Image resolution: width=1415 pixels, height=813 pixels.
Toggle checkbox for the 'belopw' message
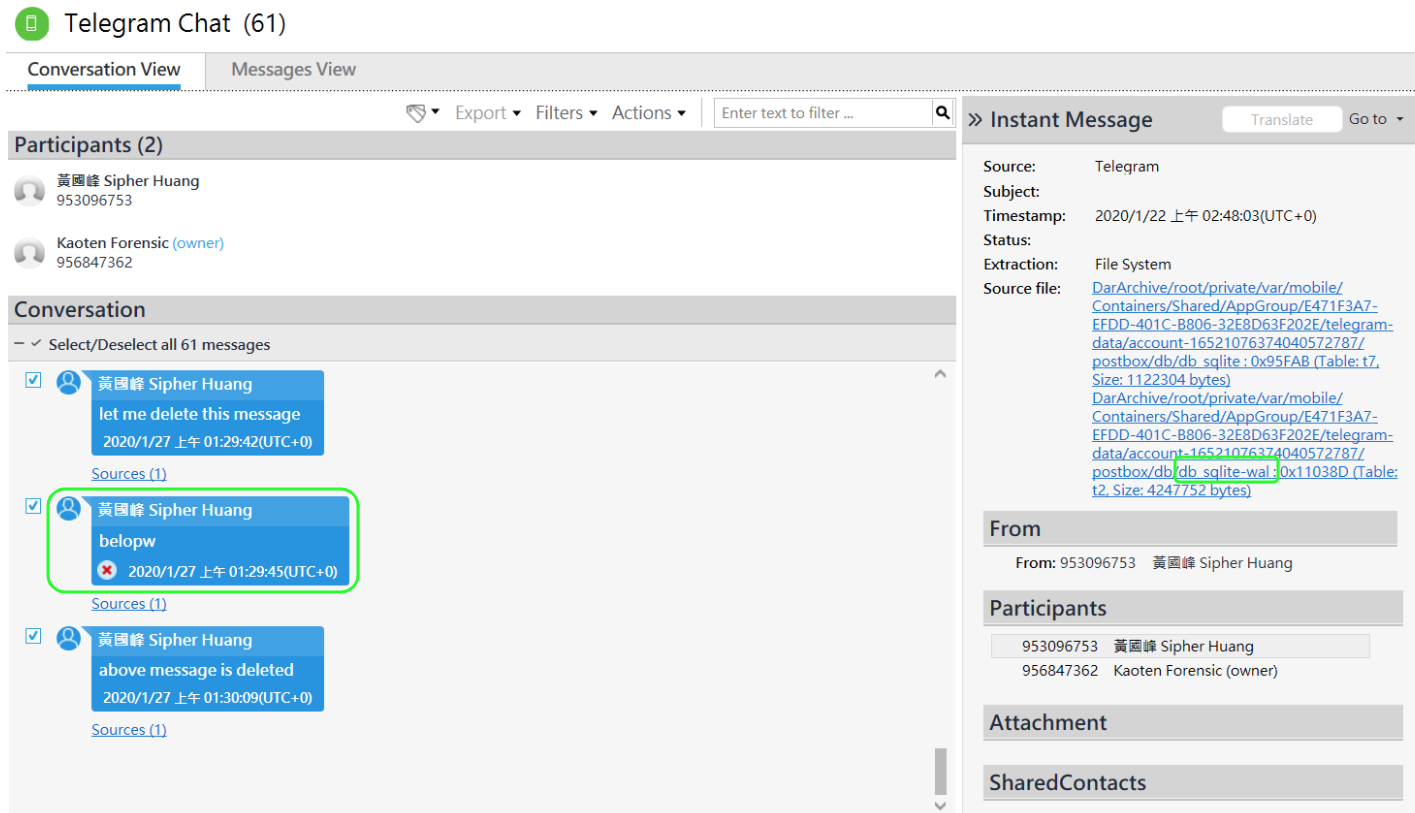tap(33, 506)
